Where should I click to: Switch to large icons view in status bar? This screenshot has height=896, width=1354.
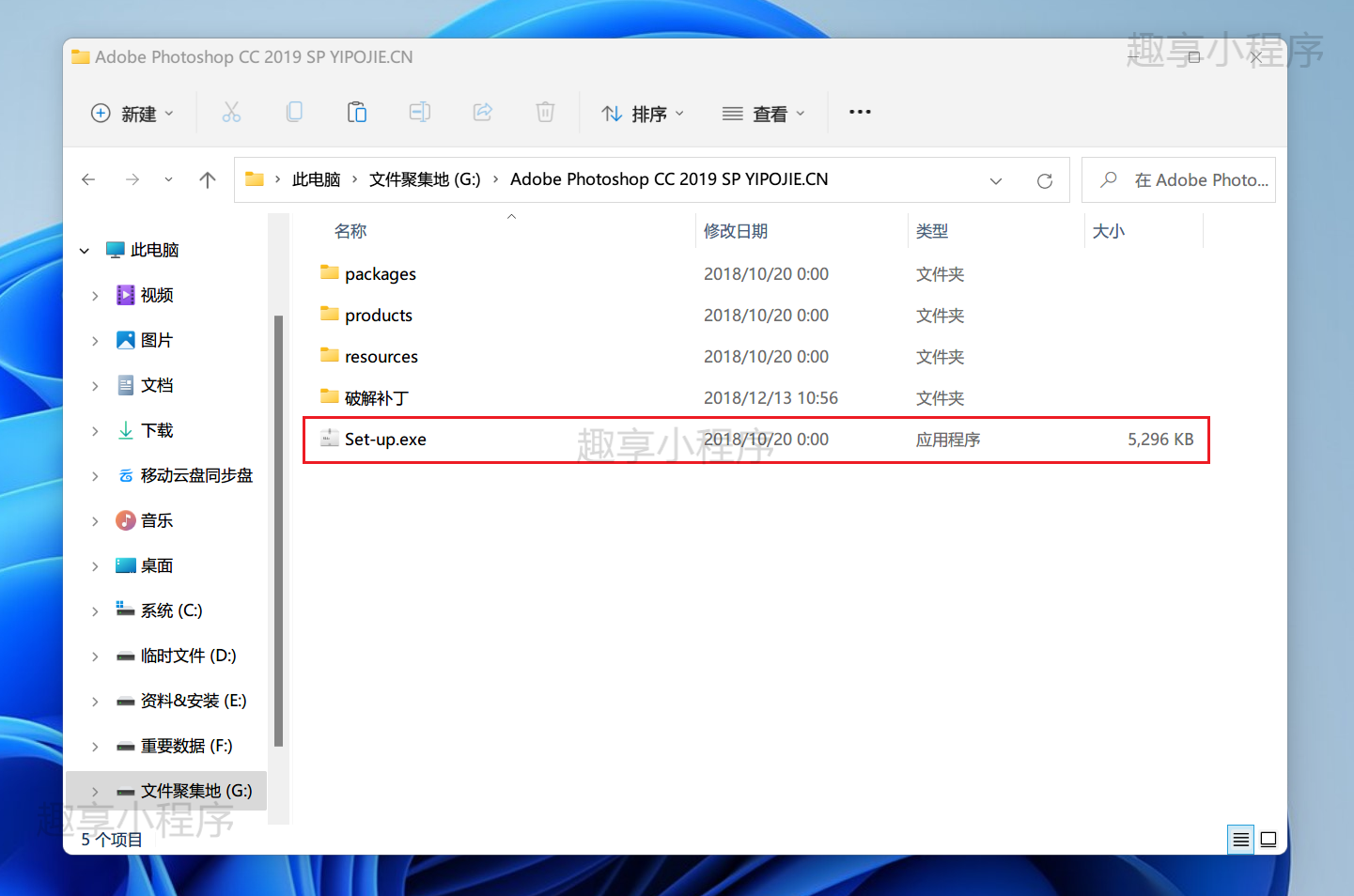[x=1268, y=840]
